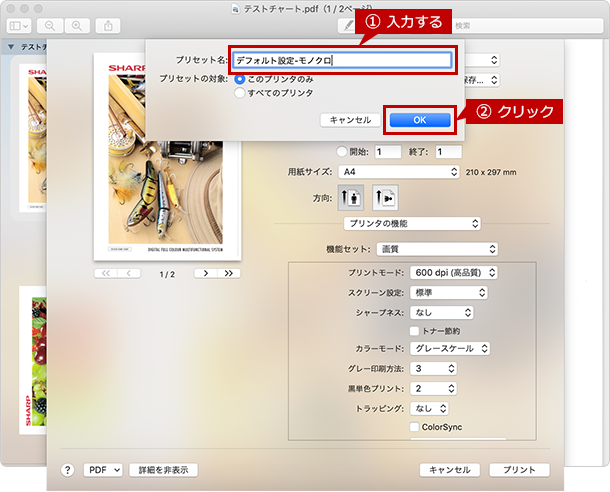Click the markup pen icon in toolbar

[x=348, y=26]
